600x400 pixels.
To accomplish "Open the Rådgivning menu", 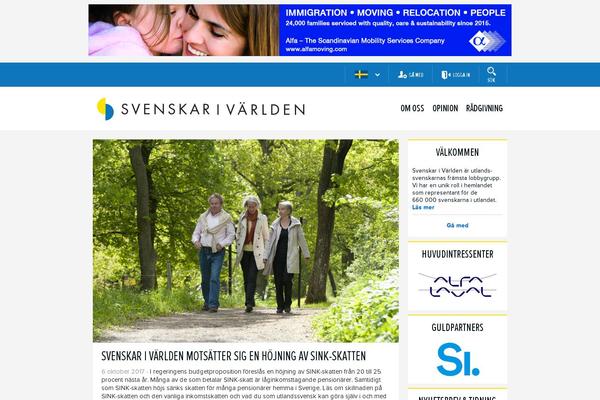I will coord(484,109).
